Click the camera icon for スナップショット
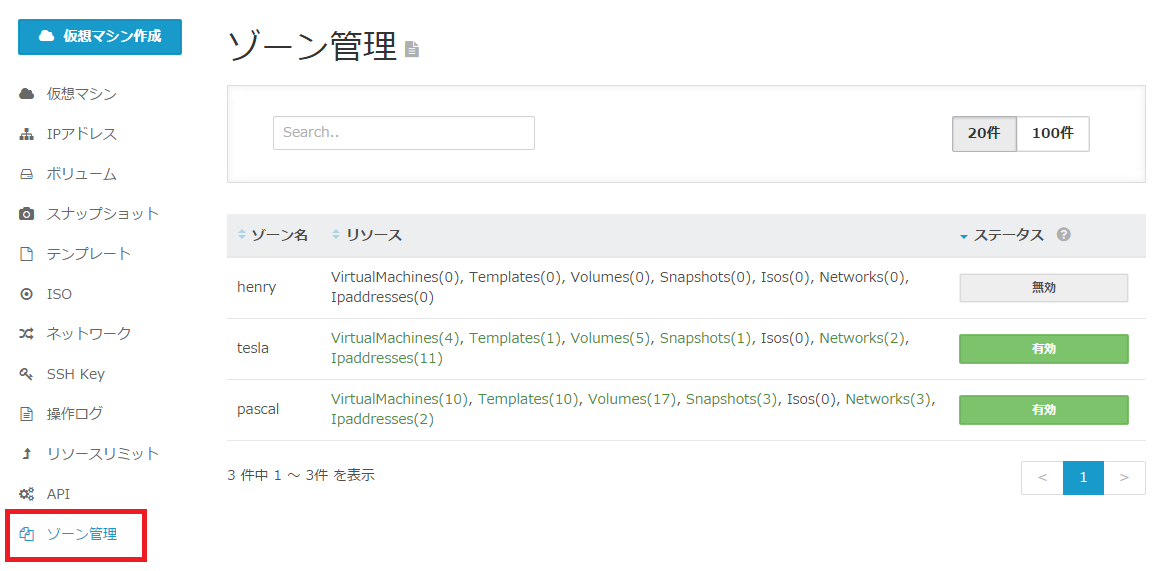Viewport: 1172px width, 571px height. [27, 214]
